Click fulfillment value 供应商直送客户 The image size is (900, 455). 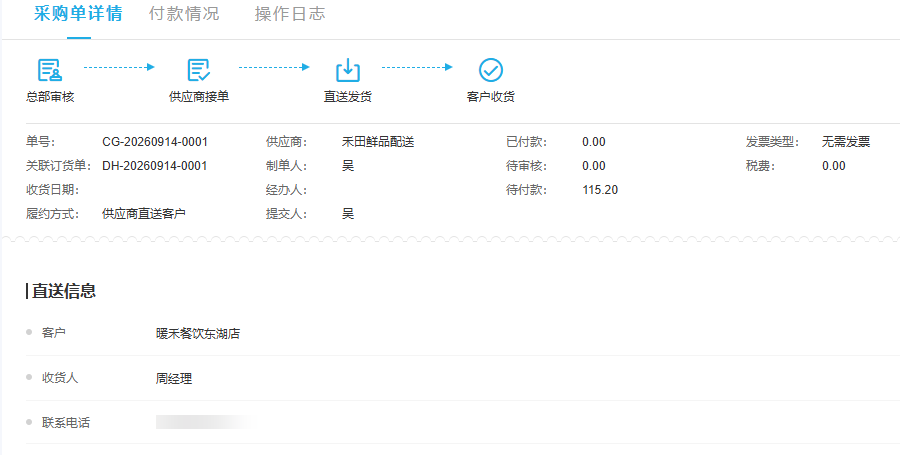pos(143,214)
